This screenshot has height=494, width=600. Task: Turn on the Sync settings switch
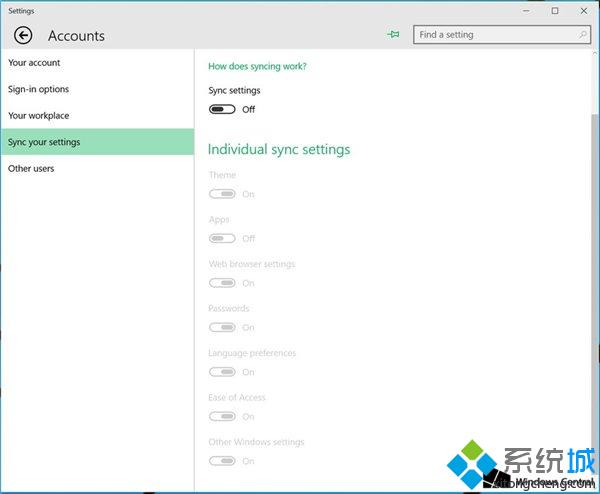pos(222,109)
